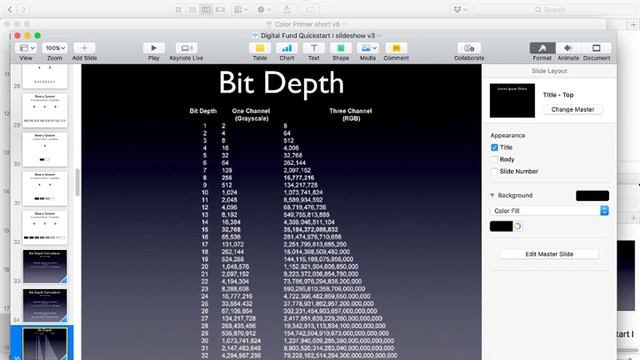Insert a Table from the toolbar
The height and width of the screenshot is (360, 640).
pyautogui.click(x=260, y=48)
